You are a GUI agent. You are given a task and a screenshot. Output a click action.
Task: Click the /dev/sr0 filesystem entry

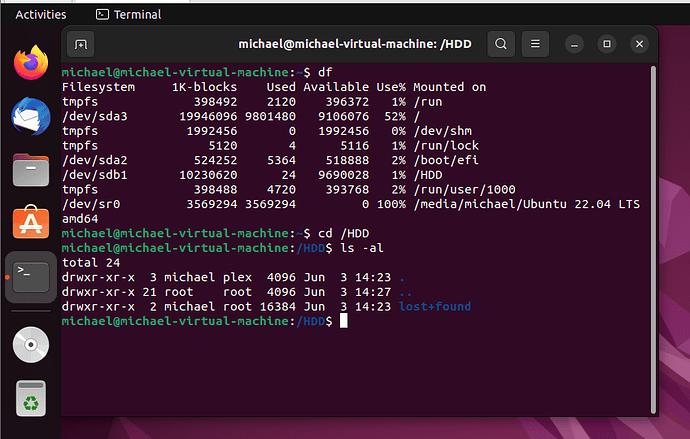click(91, 205)
